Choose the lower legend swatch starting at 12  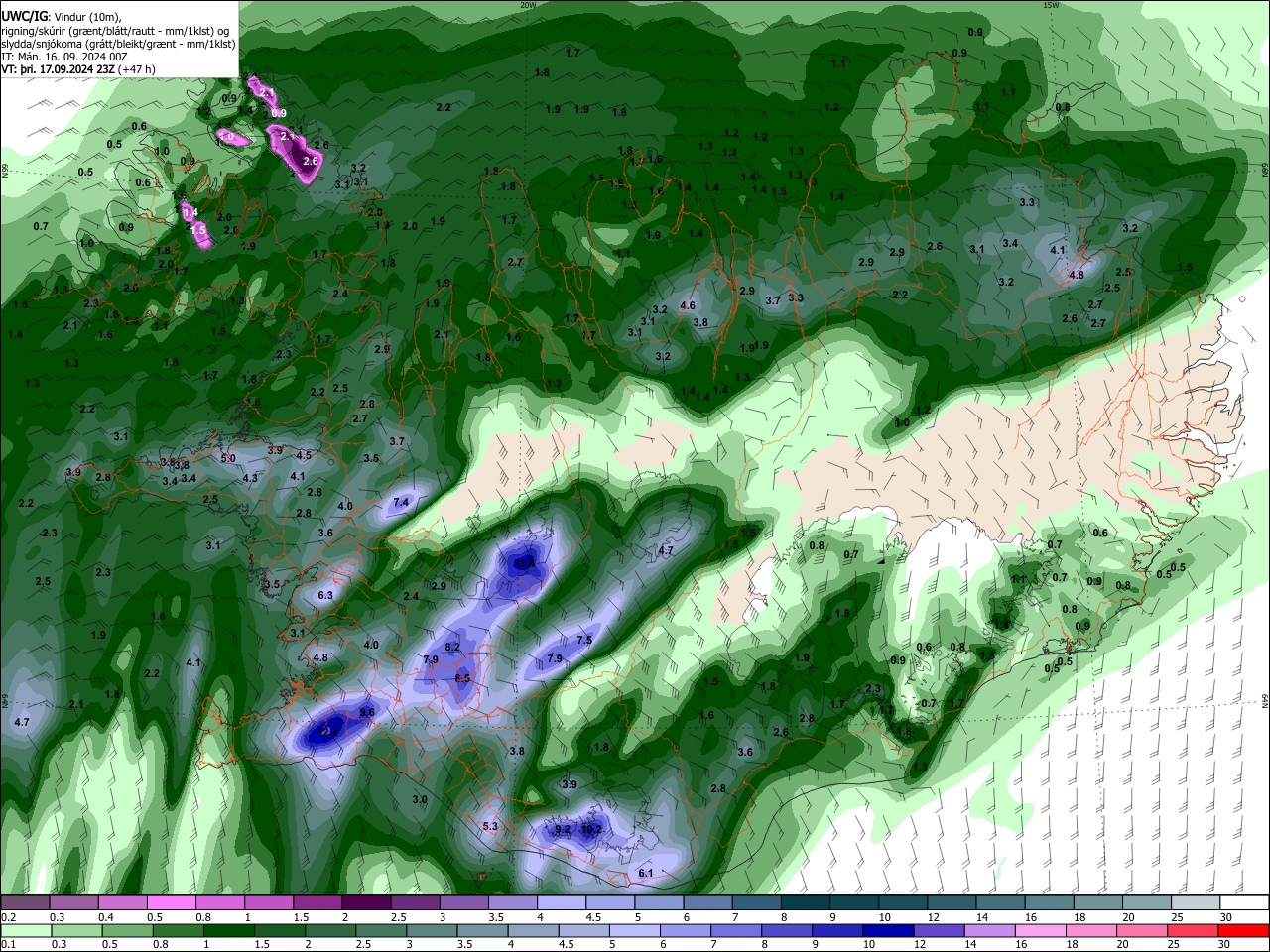[938, 930]
